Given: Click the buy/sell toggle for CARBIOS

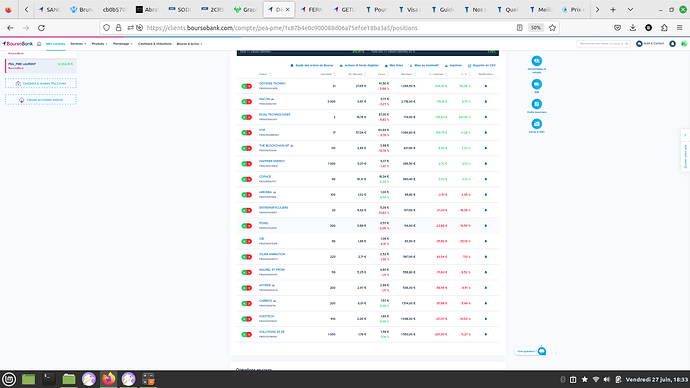Looking at the screenshot, I should click(x=246, y=304).
